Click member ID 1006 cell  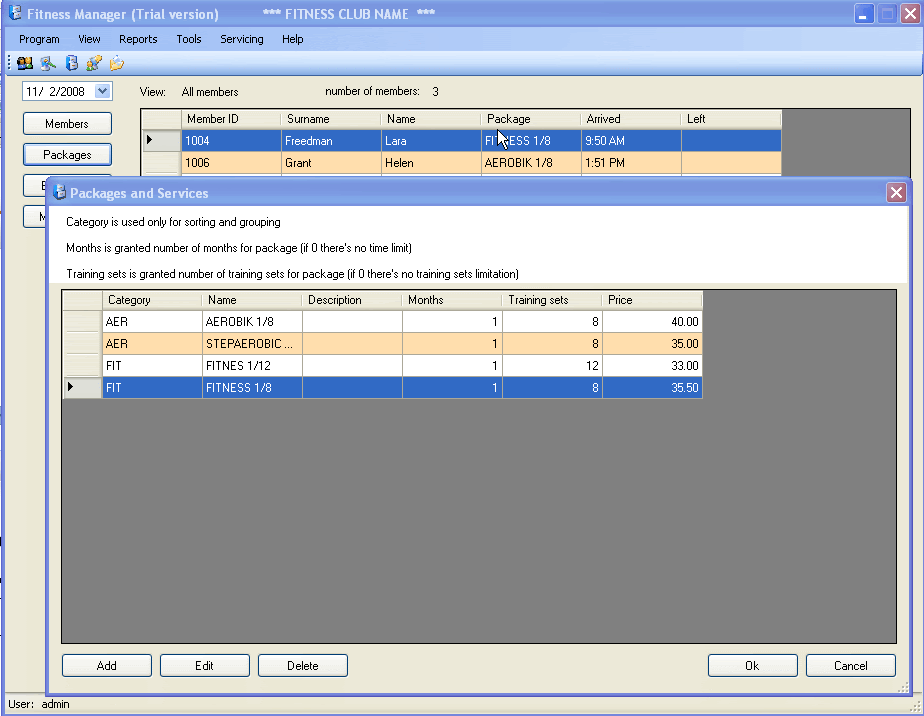[x=231, y=163]
